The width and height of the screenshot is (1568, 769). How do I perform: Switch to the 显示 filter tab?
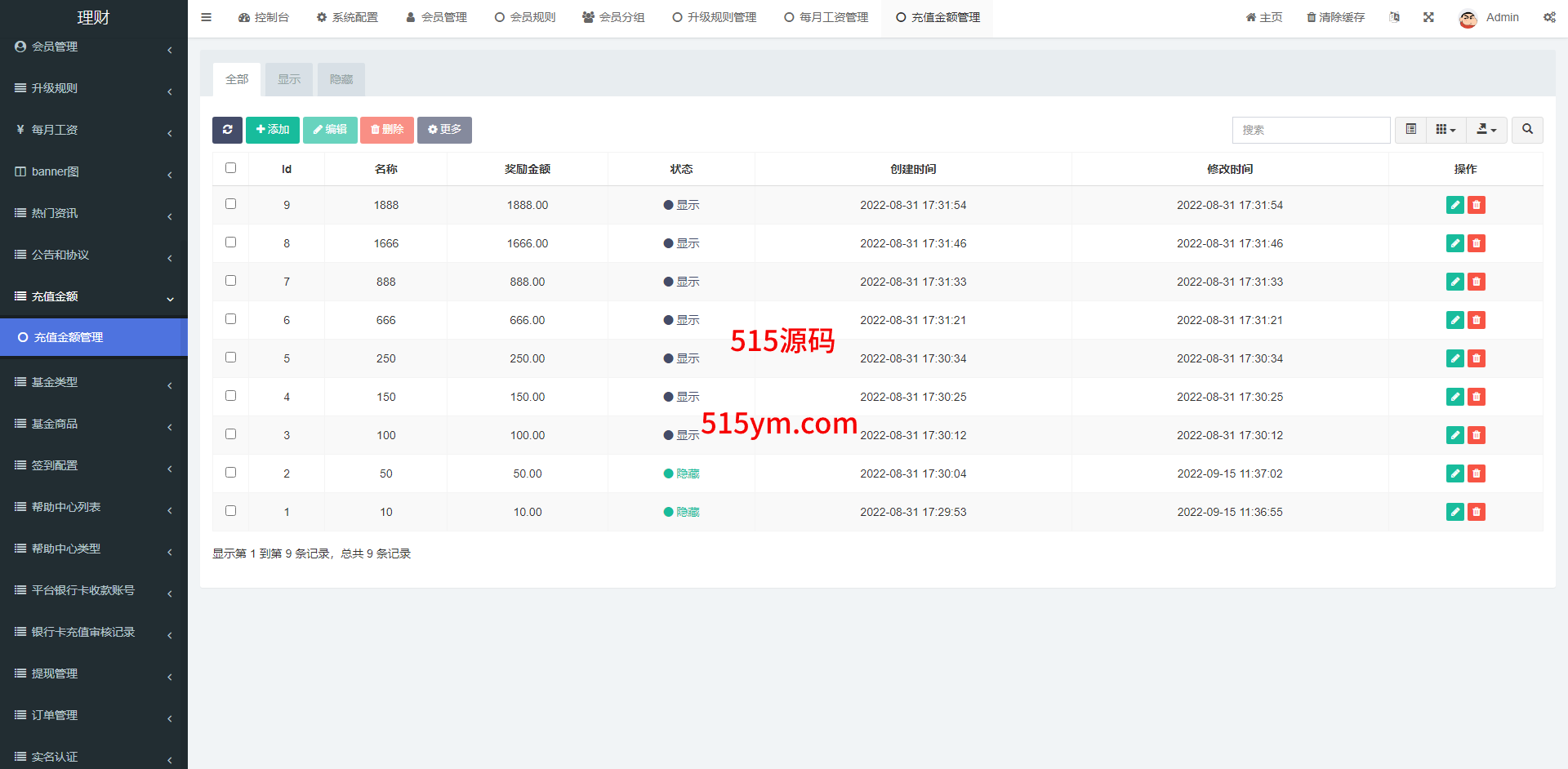(x=288, y=79)
